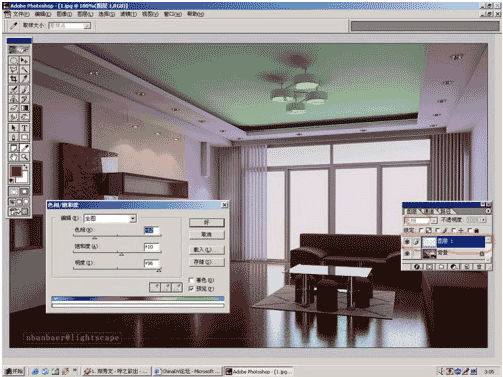The width and height of the screenshot is (503, 377).
Task: Hide the 背景 layer eye icon
Action: (x=407, y=254)
